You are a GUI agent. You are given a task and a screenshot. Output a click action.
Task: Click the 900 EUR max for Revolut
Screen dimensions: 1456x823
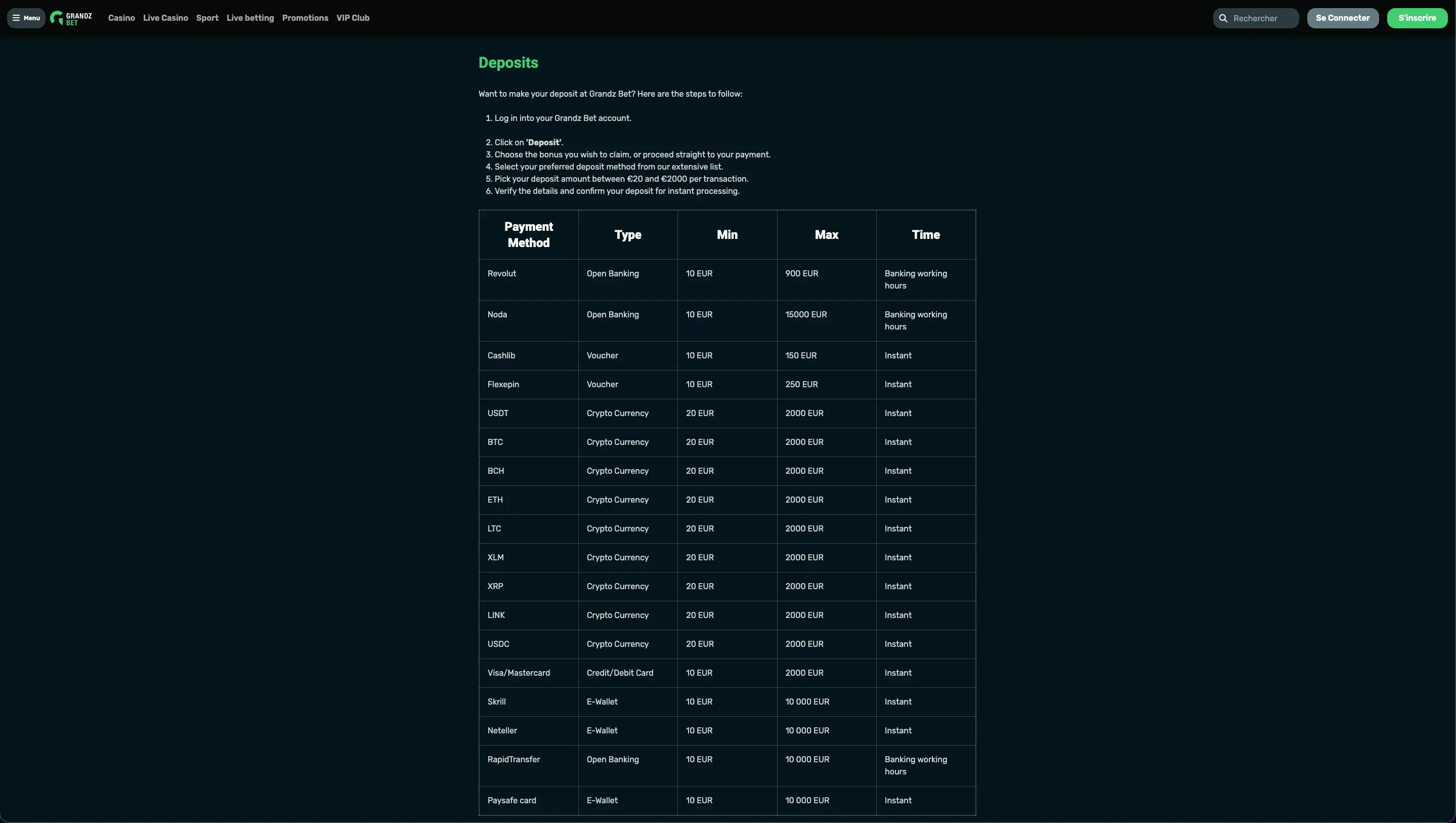[802, 274]
